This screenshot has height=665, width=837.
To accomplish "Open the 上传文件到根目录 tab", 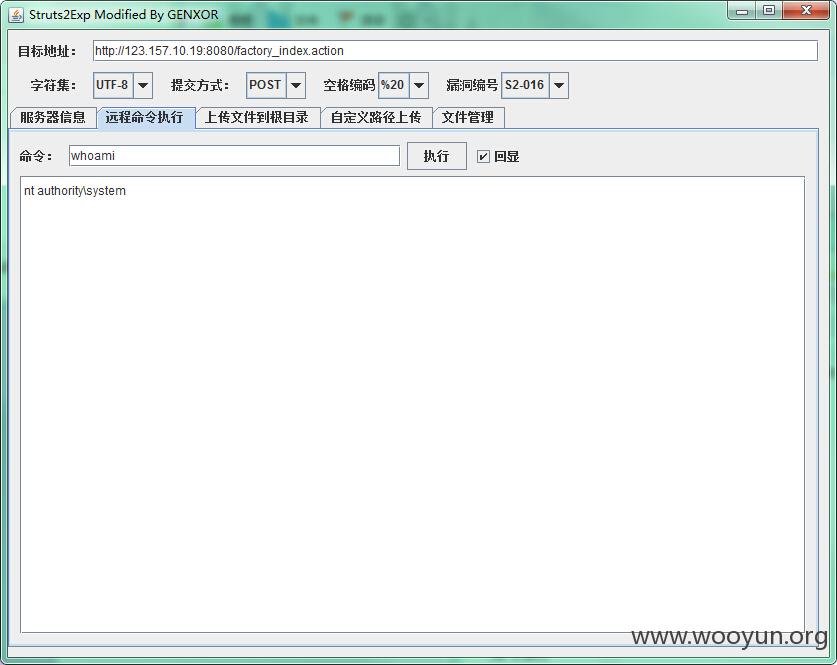I will 257,117.
